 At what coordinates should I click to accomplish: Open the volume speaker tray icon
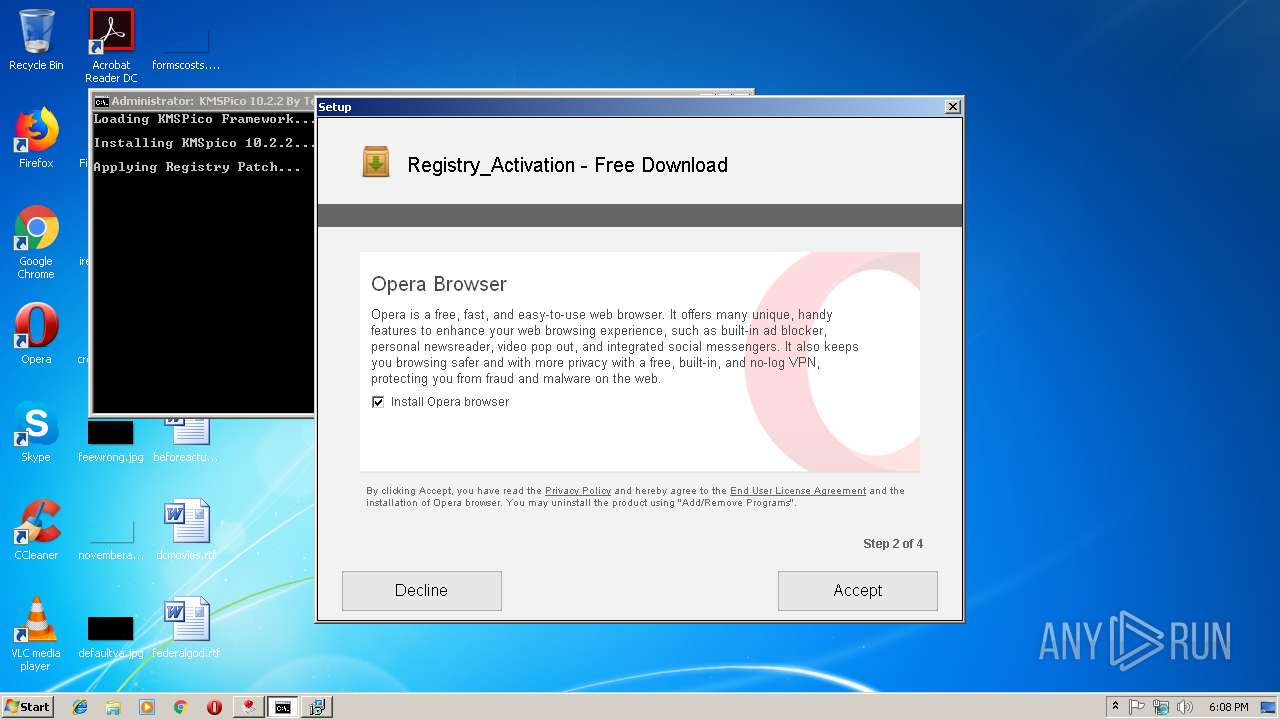click(1185, 707)
